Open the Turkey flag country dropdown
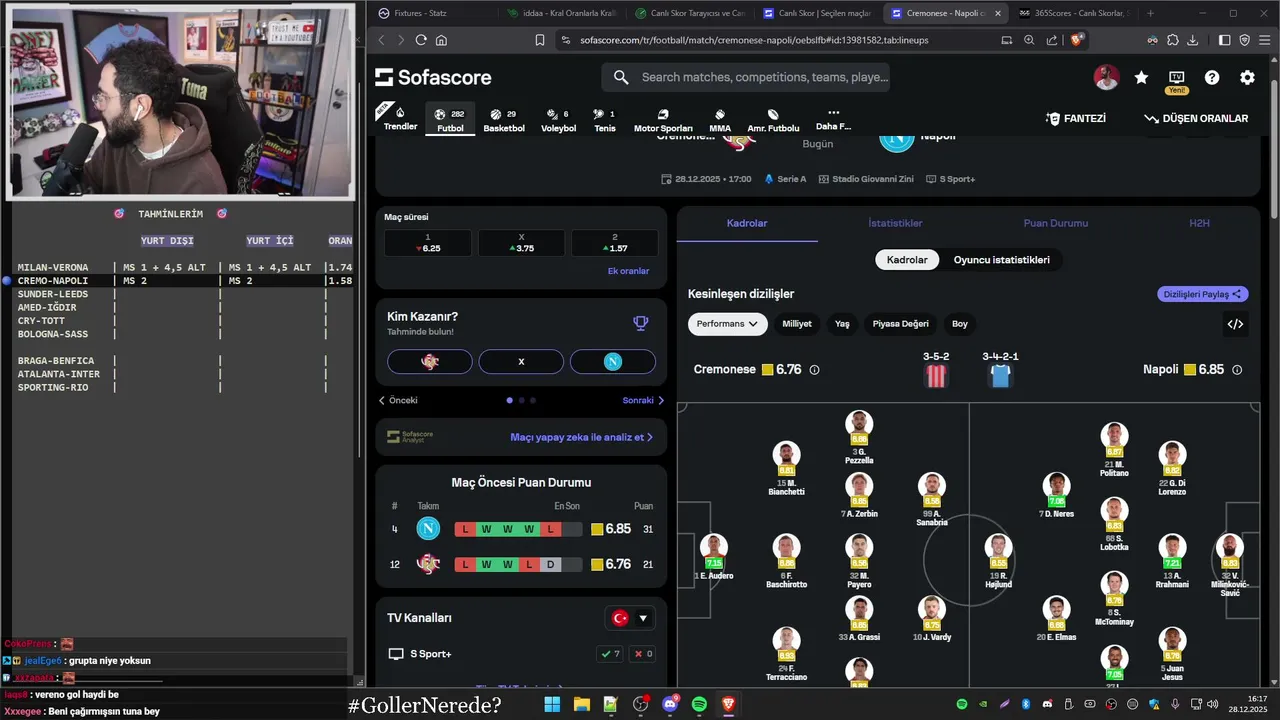The image size is (1280, 720). point(630,618)
